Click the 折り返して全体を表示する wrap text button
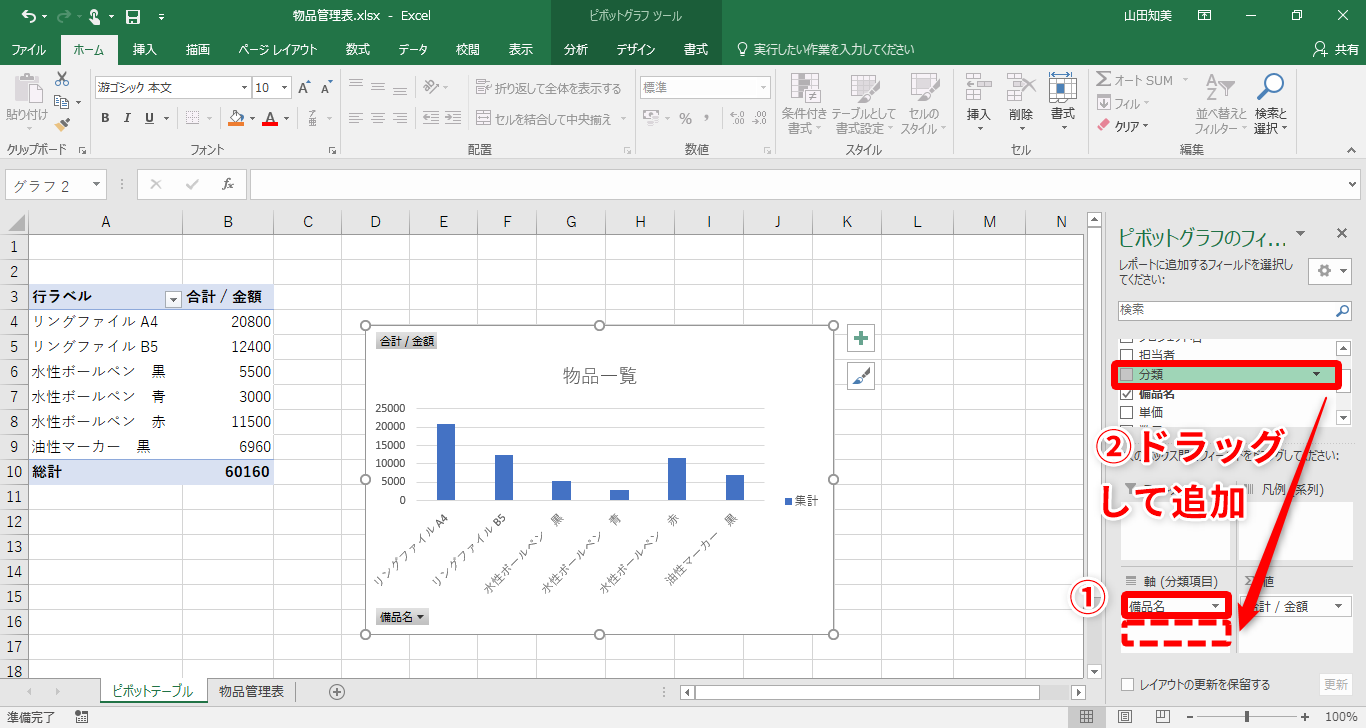The image size is (1366, 728). (549, 88)
